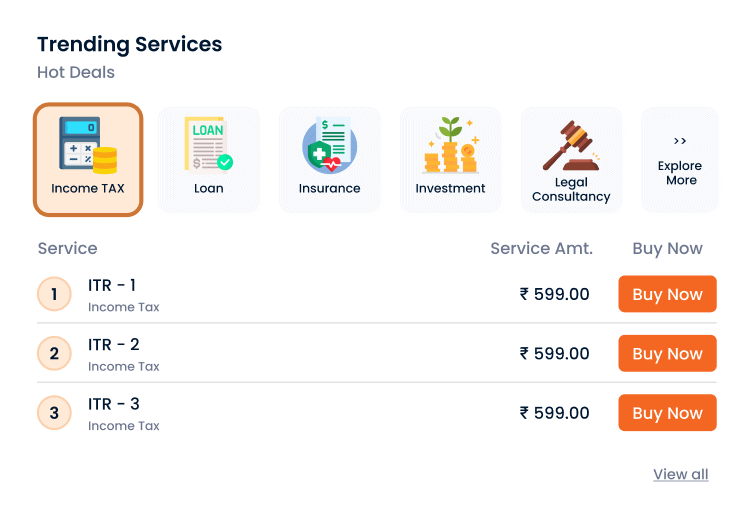Switch to the Insurance category label

(329, 188)
